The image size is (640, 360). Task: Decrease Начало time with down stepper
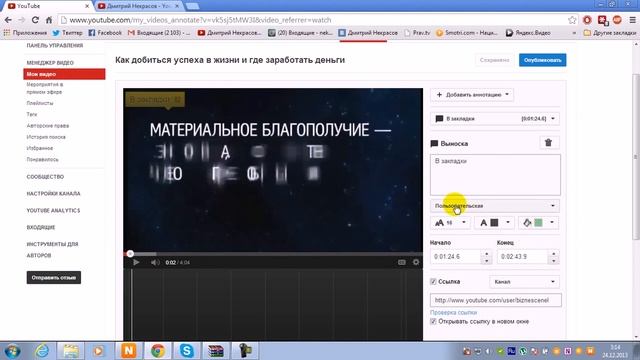(487, 261)
